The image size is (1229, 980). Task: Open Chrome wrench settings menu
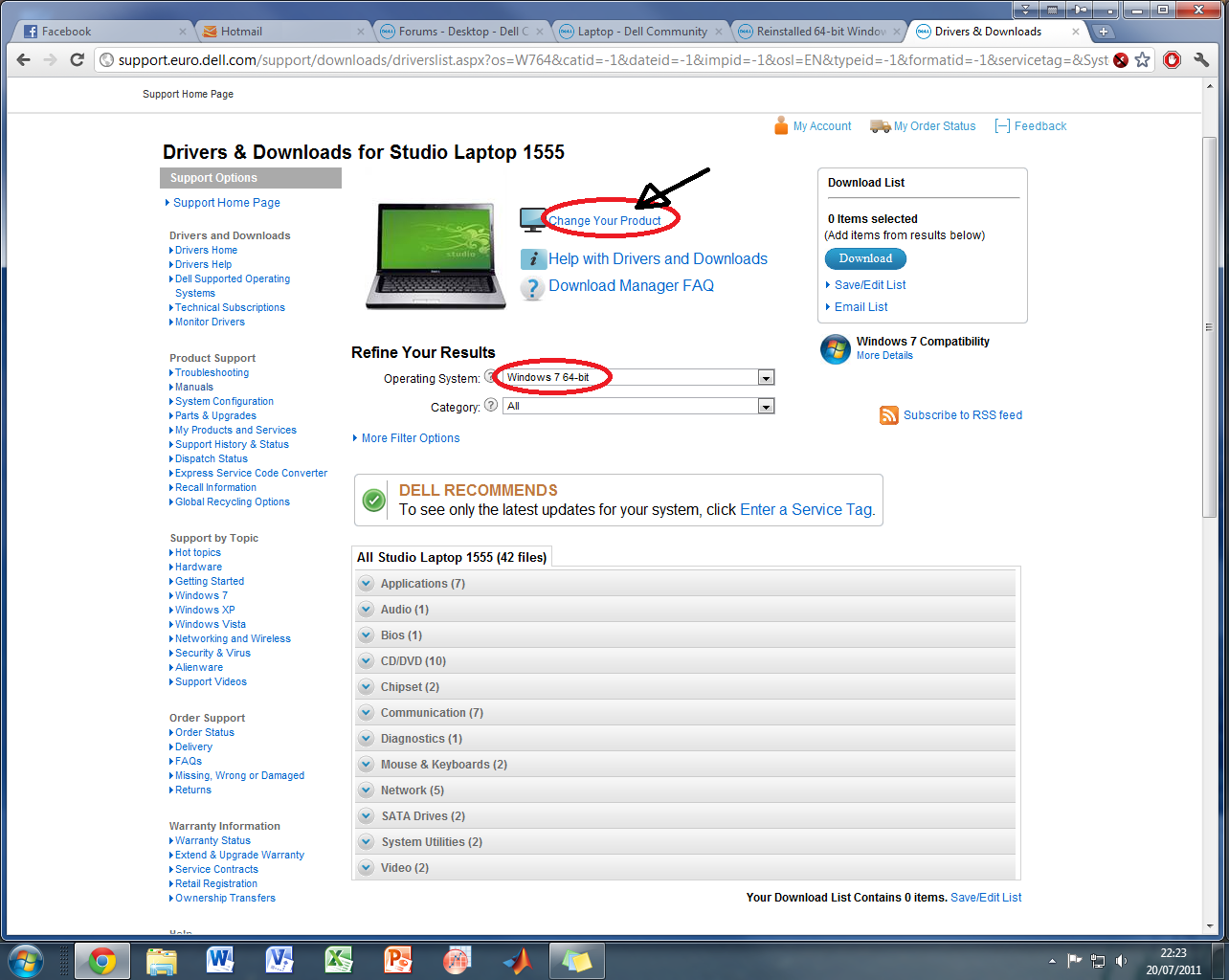click(1202, 59)
